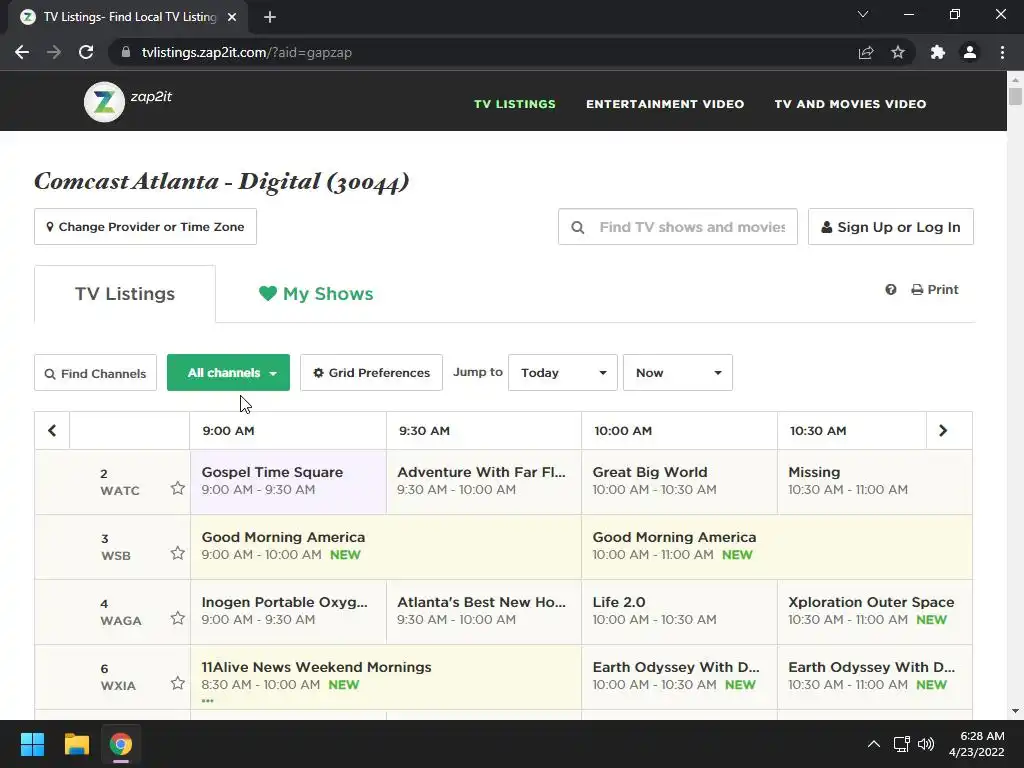Advance grid to later times arrow
This screenshot has height=768, width=1024.
tap(943, 430)
